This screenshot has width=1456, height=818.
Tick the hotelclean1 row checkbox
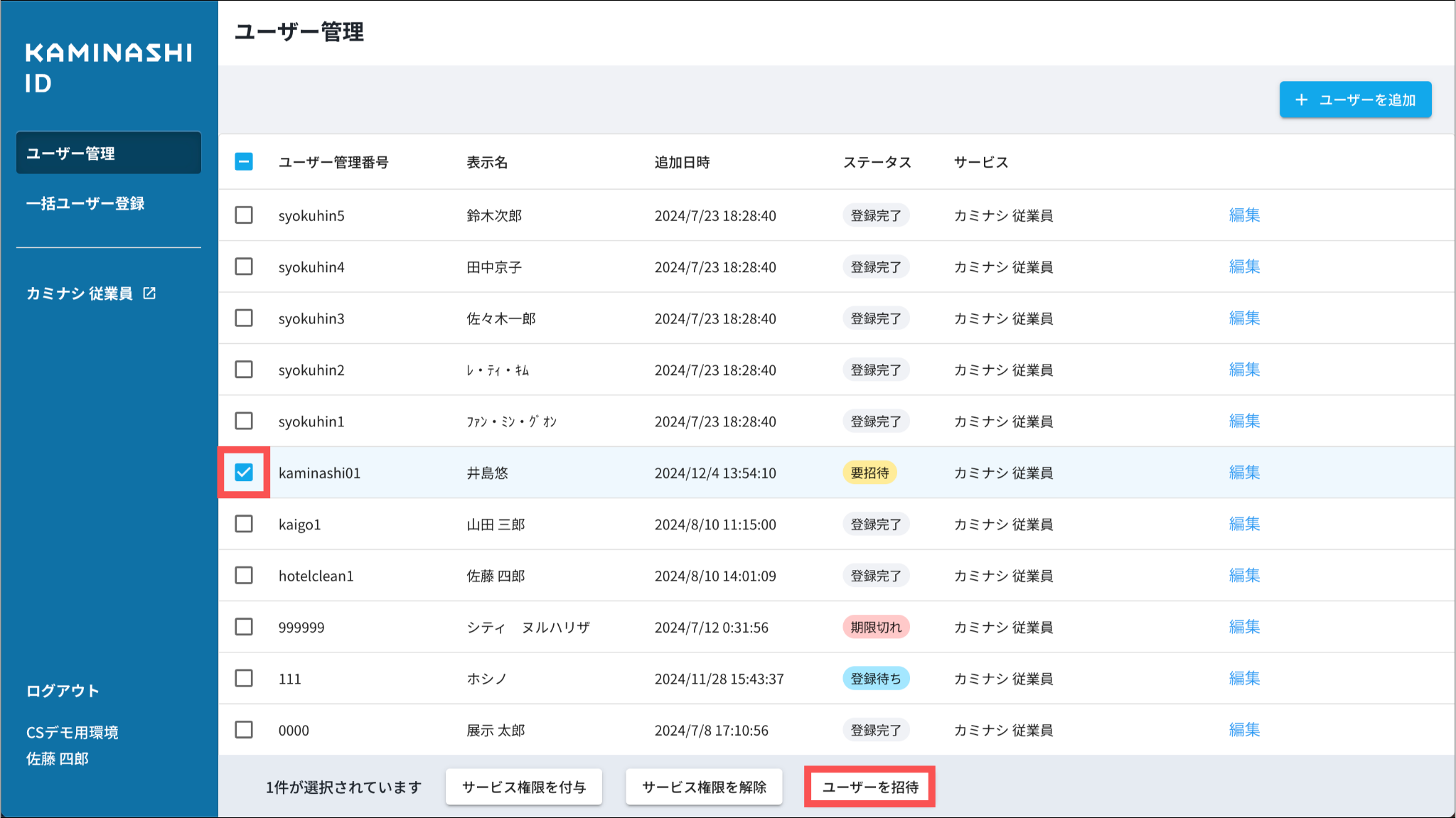(x=244, y=576)
